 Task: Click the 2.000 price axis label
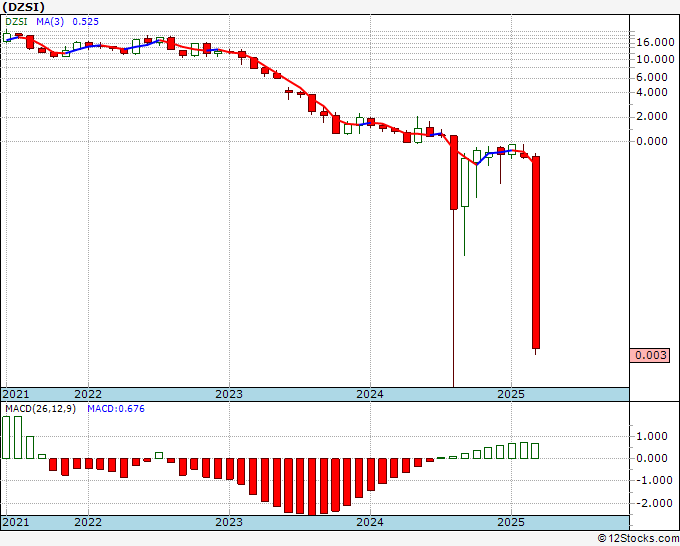[x=652, y=116]
